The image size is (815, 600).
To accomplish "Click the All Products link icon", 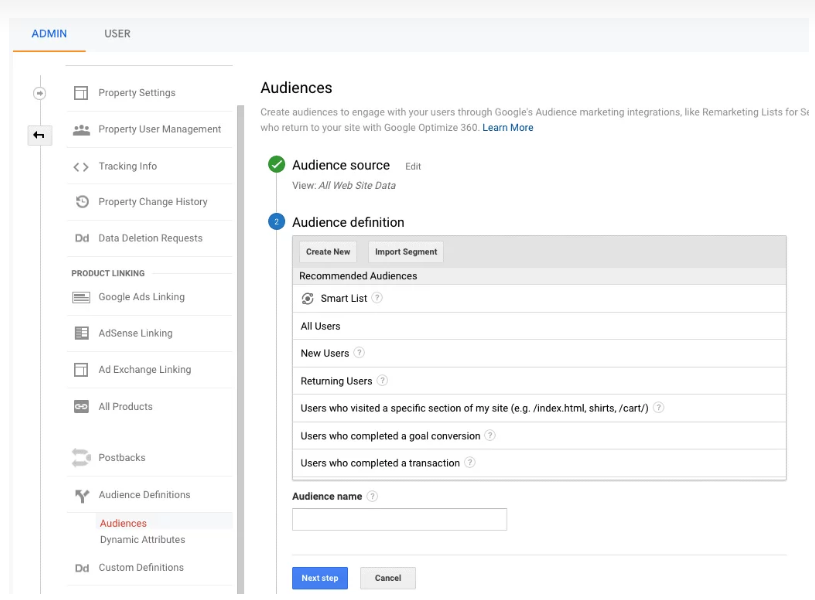I will (x=81, y=406).
